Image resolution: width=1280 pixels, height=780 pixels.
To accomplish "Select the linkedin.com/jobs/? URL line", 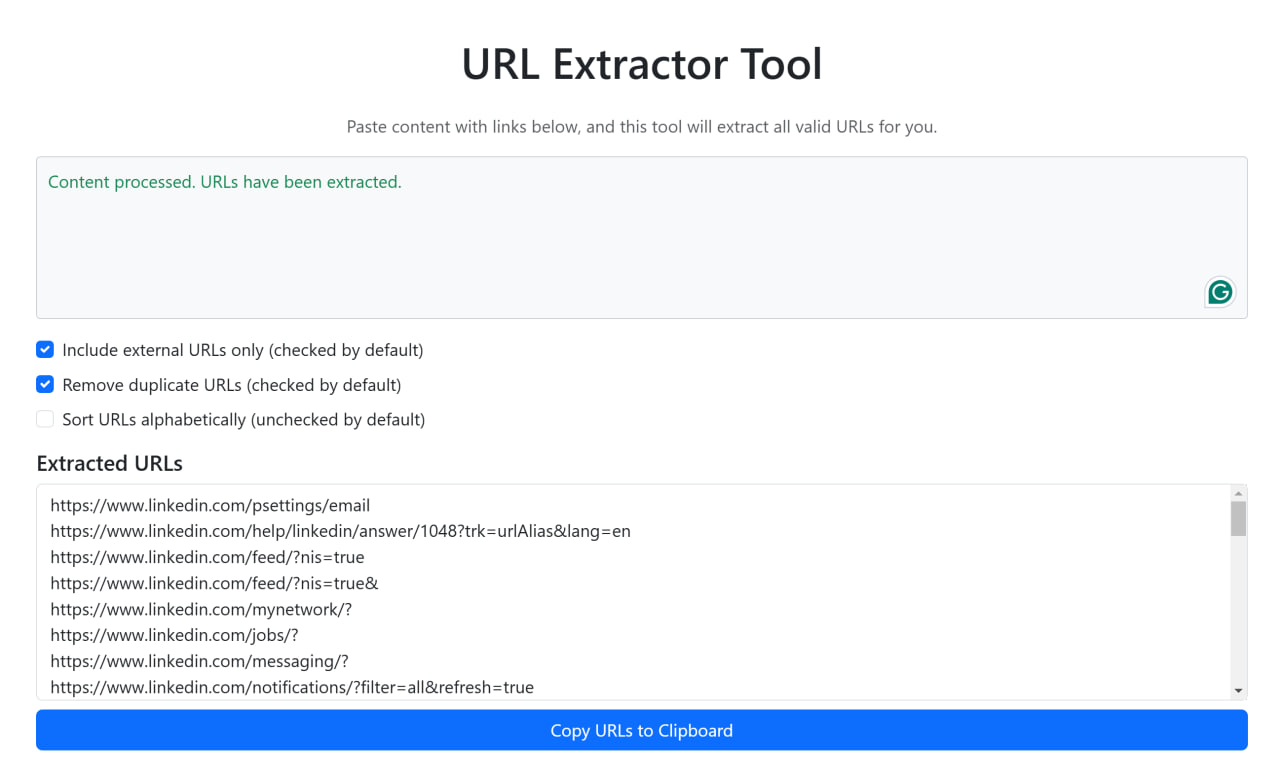I will point(174,635).
